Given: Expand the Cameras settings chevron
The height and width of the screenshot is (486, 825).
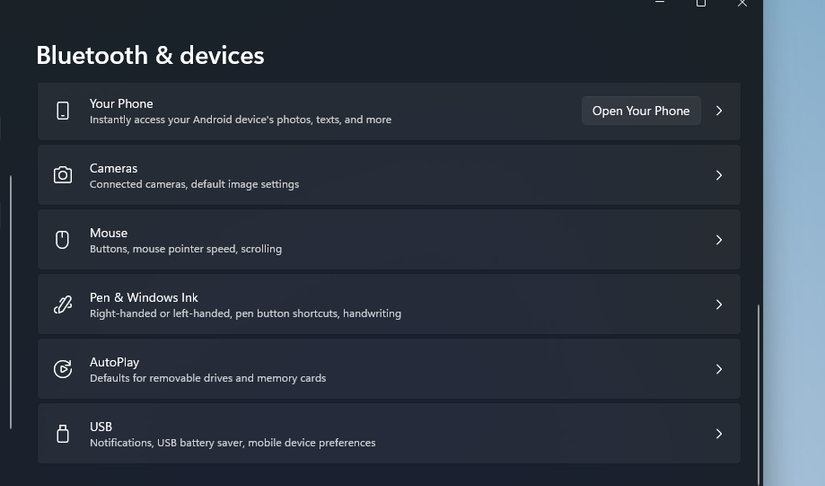Looking at the screenshot, I should (719, 175).
